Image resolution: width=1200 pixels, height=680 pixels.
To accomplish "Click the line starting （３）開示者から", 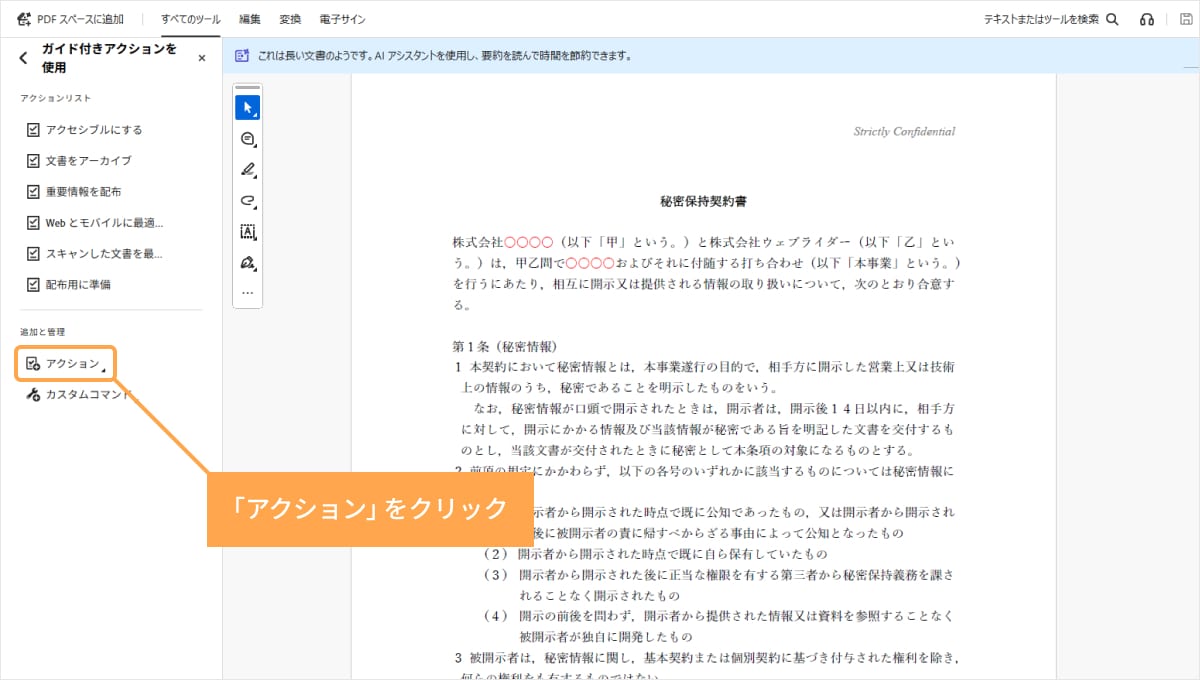I will click(x=718, y=575).
